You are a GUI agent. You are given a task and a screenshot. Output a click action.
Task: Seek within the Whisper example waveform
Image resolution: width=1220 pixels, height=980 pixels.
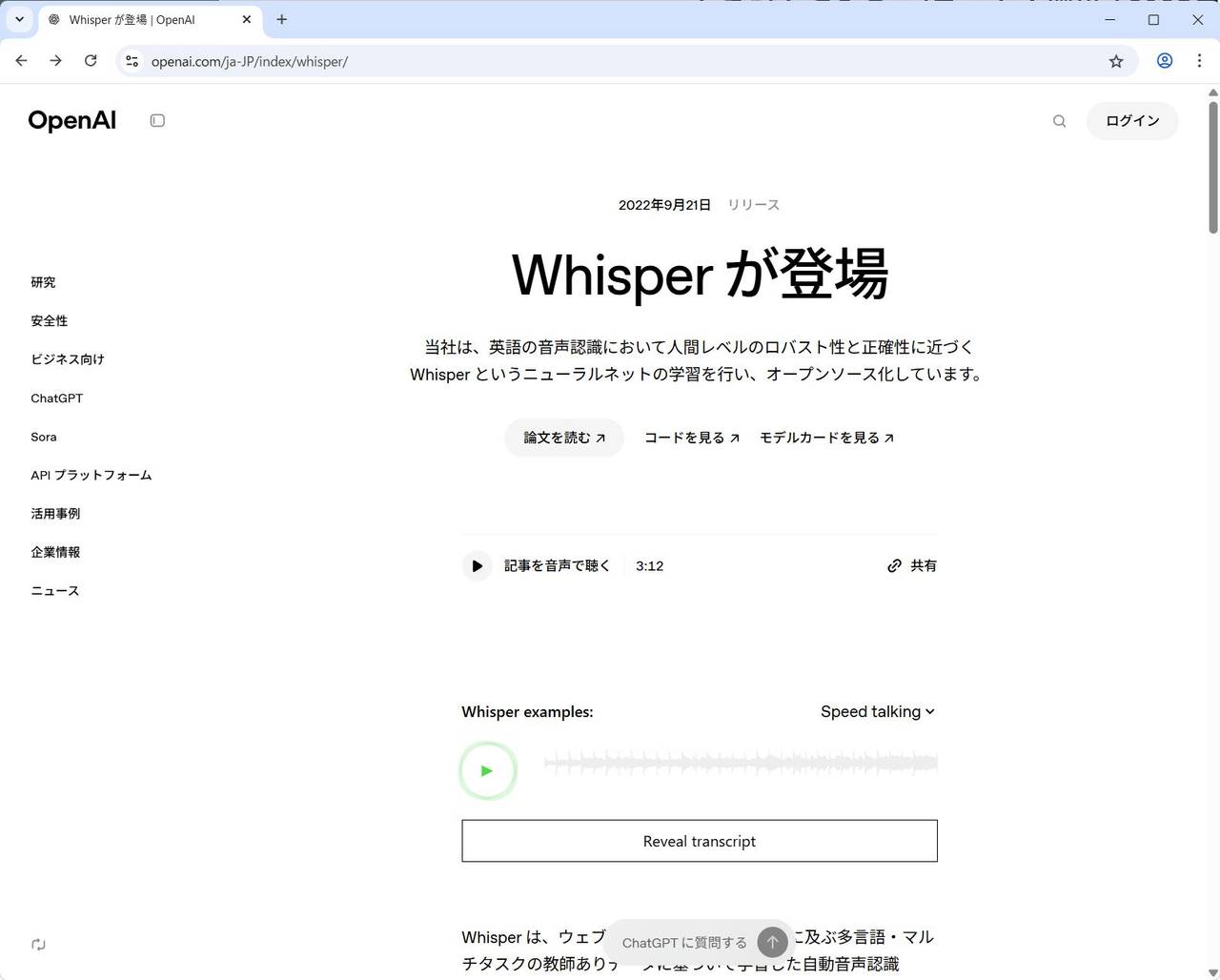(x=741, y=763)
